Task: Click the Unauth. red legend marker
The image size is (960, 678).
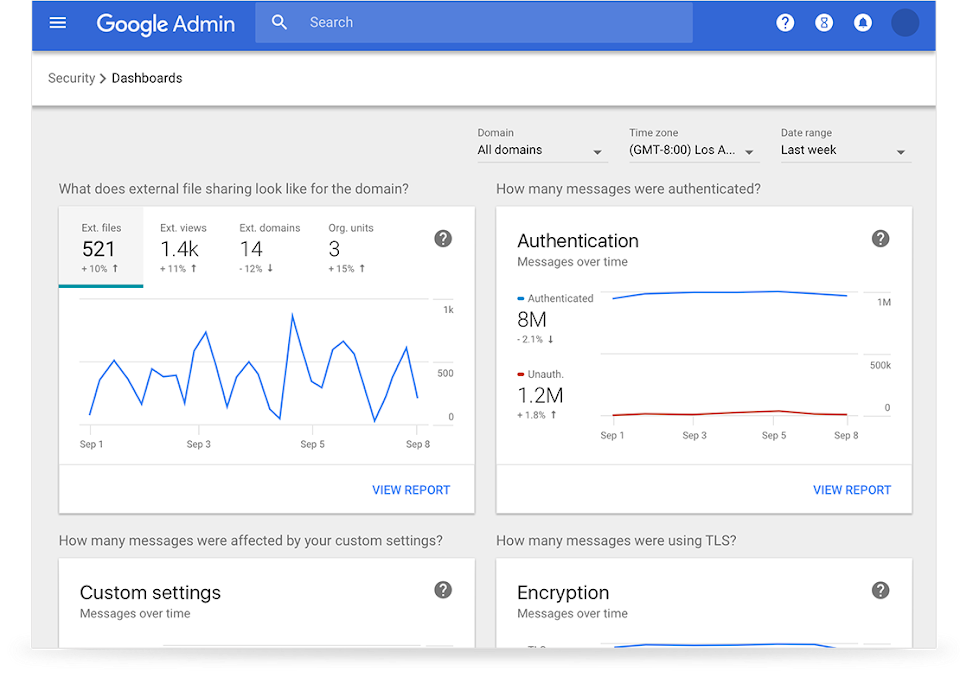Action: point(521,374)
